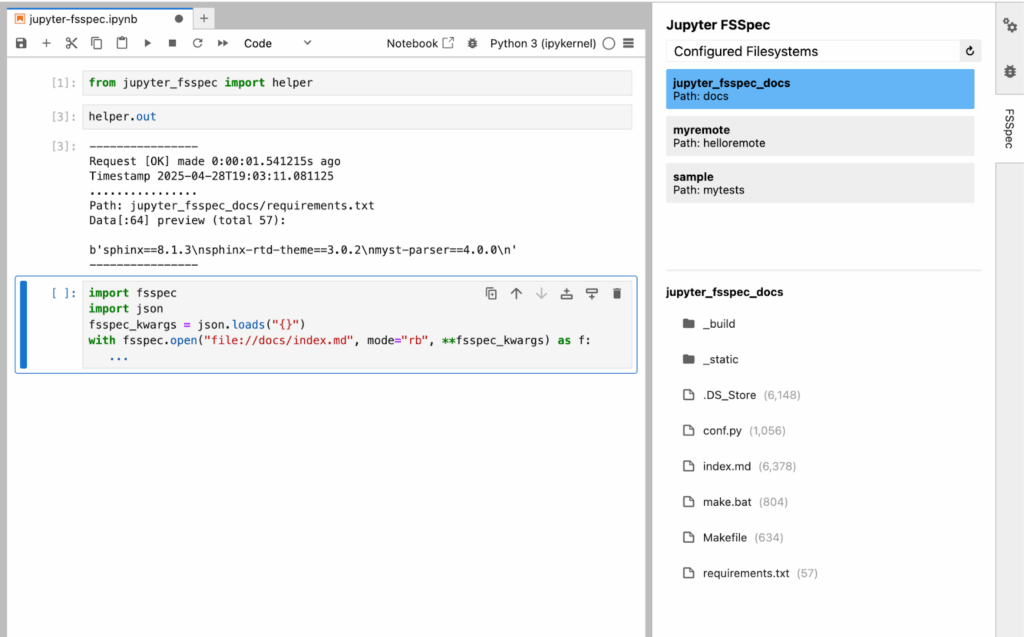The height and width of the screenshot is (637, 1024).
Task: Select index.md file in tree
Action: (x=739, y=466)
